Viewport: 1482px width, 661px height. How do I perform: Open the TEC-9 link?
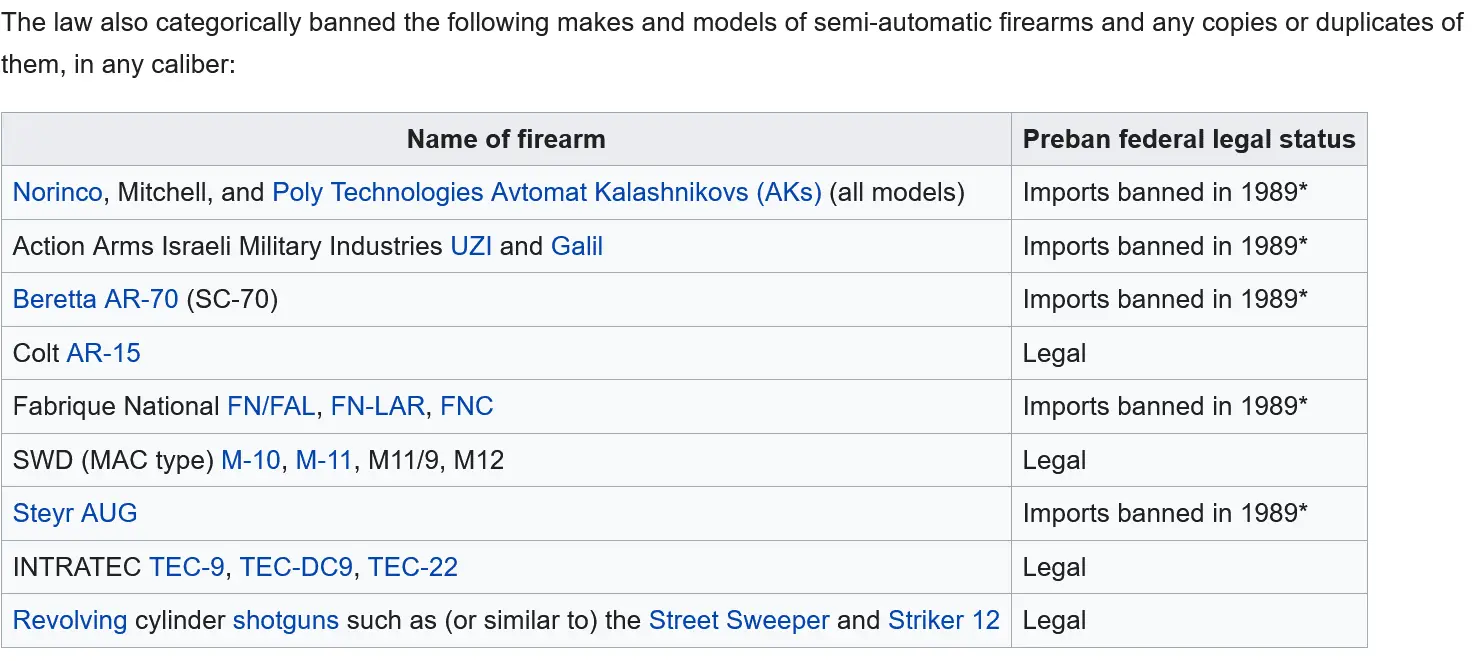point(186,567)
